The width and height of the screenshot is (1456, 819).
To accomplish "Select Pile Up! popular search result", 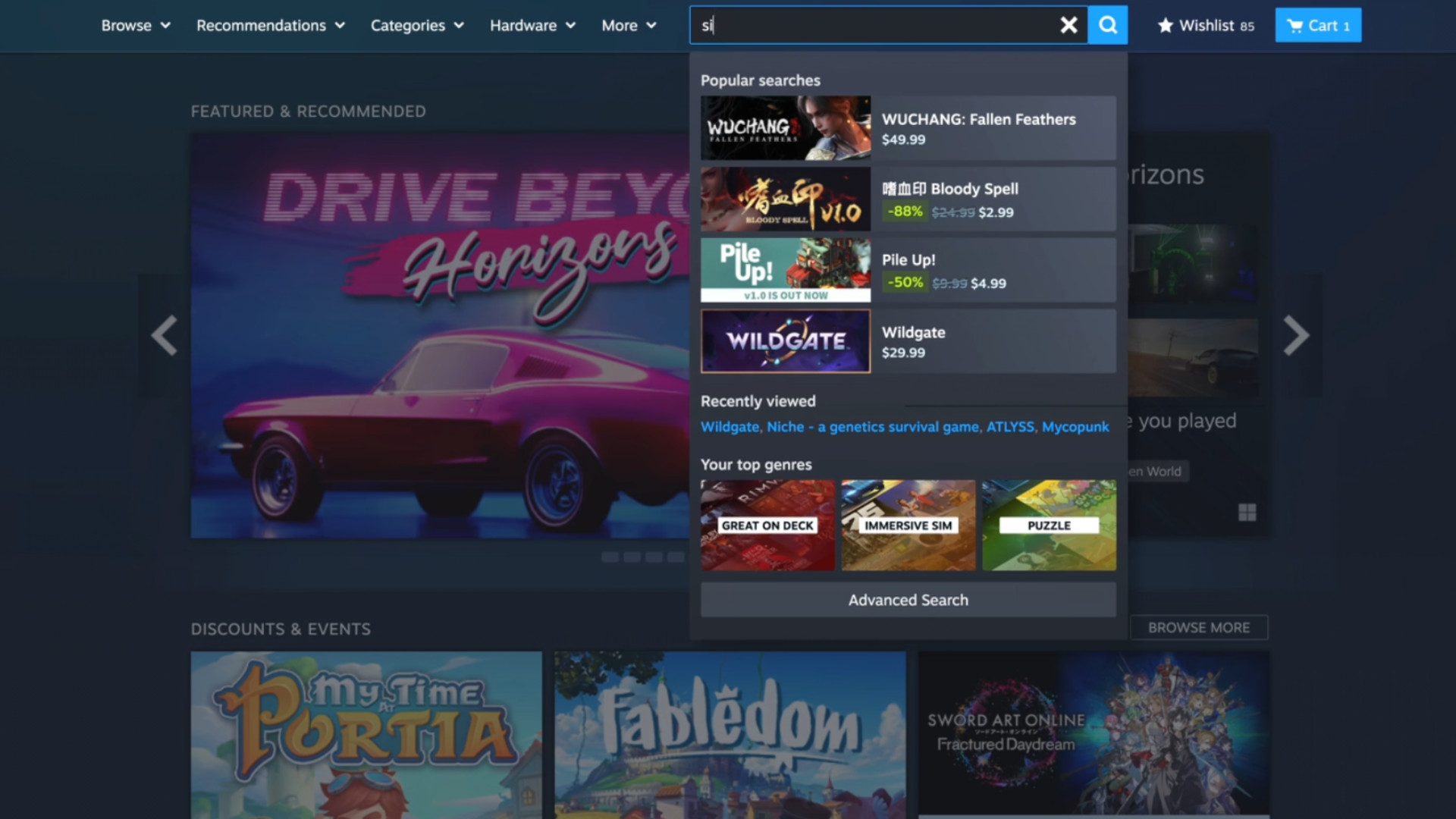I will [908, 270].
